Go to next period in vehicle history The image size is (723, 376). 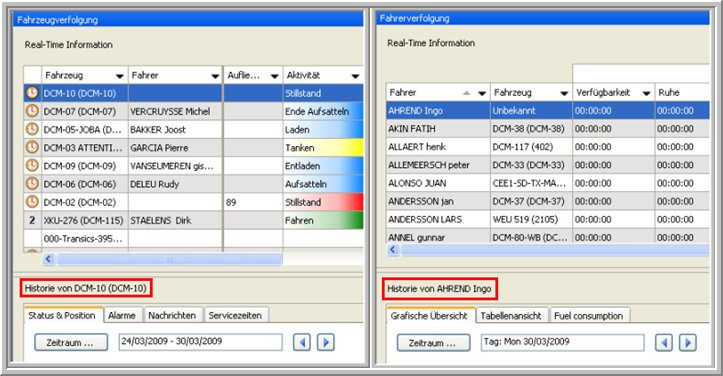pos(326,342)
